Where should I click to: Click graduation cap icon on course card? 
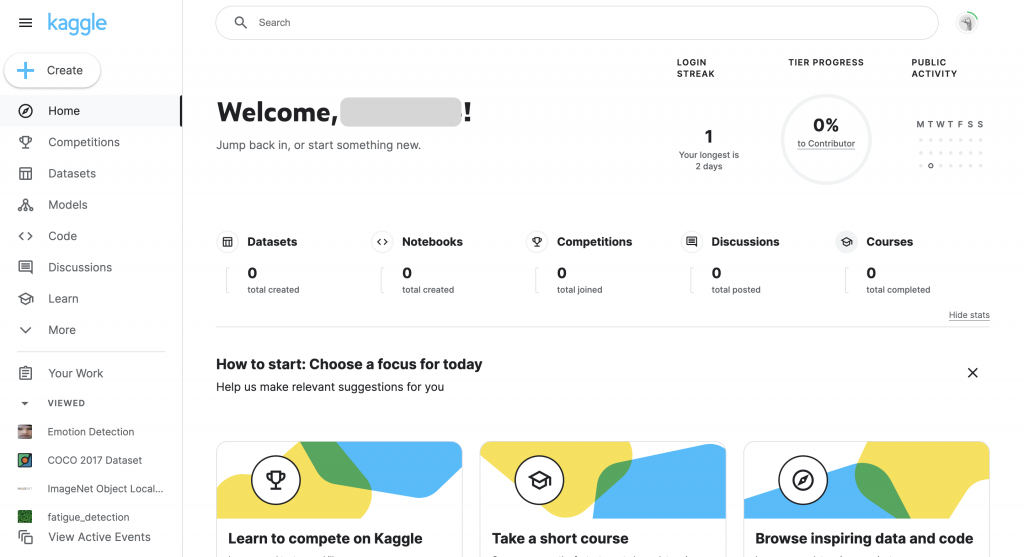click(539, 480)
